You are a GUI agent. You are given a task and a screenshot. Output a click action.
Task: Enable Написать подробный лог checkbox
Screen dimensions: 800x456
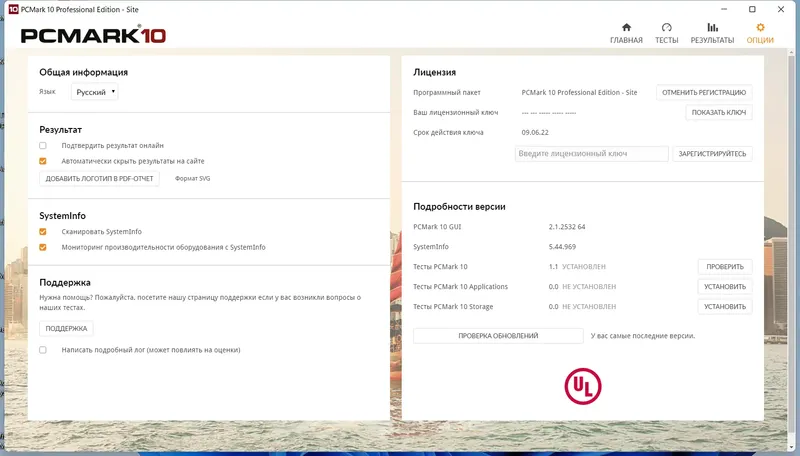tap(43, 350)
